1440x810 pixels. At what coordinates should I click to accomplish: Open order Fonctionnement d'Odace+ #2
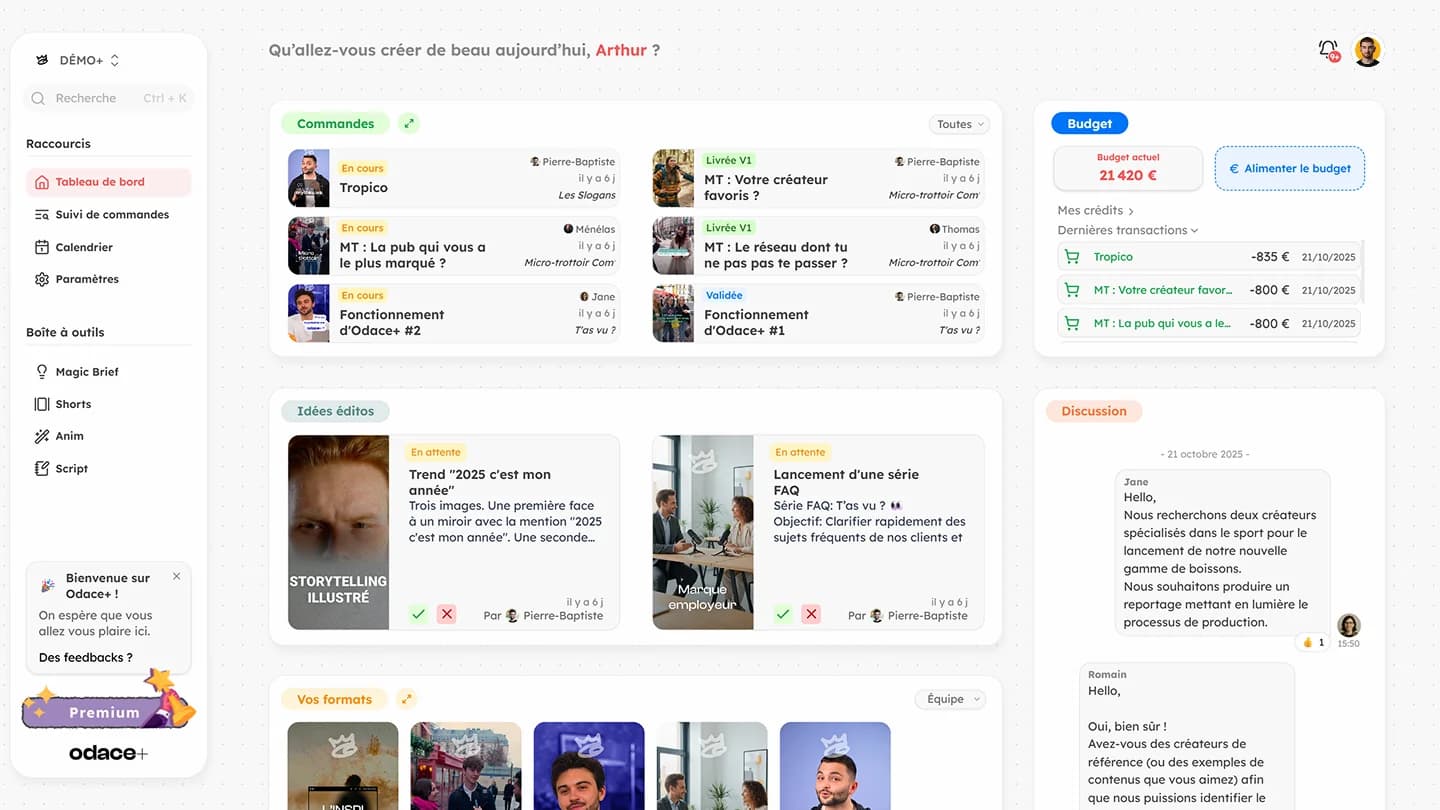point(453,313)
